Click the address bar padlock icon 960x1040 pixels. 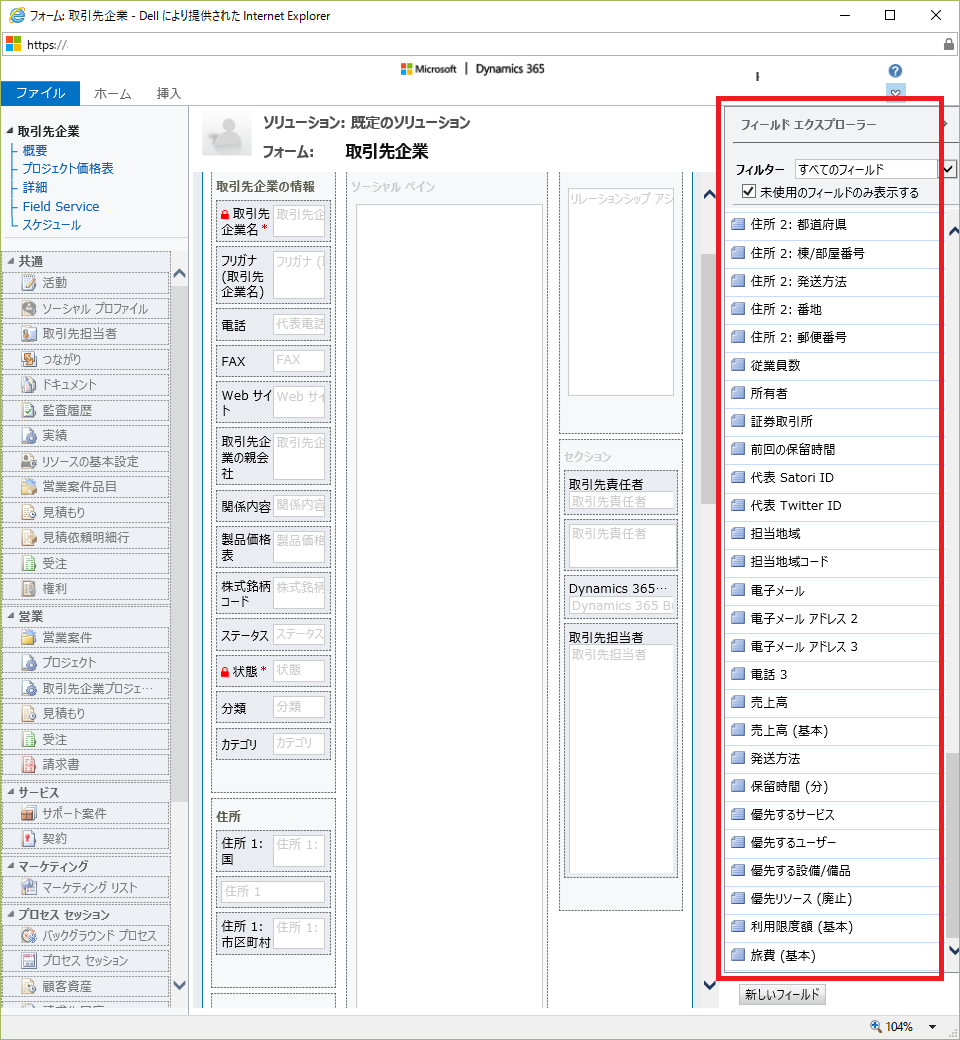[x=949, y=44]
